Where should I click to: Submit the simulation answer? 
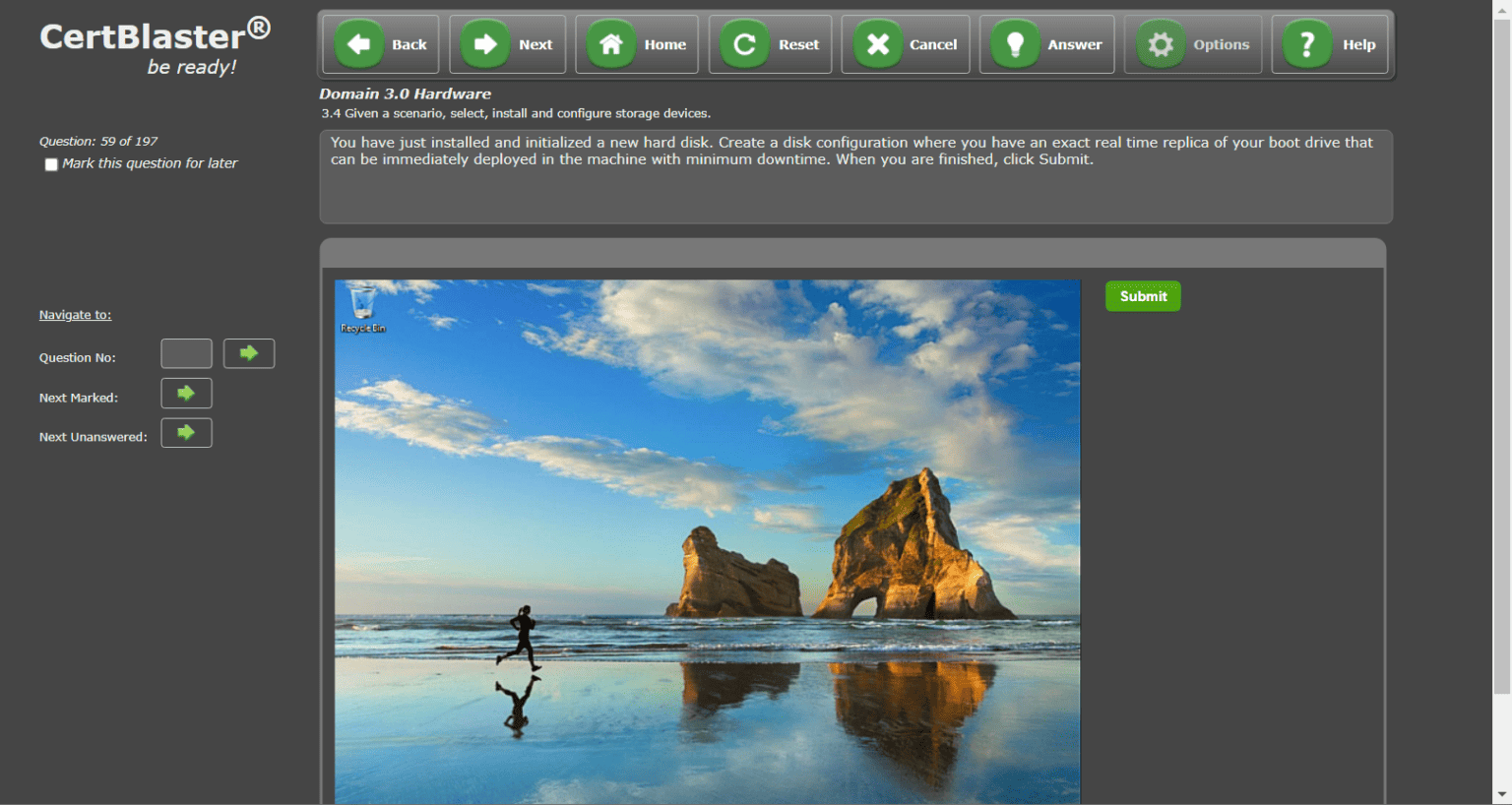[x=1143, y=296]
